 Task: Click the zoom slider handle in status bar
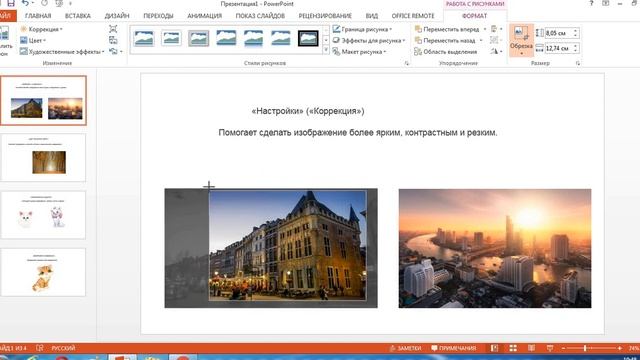coord(585,348)
